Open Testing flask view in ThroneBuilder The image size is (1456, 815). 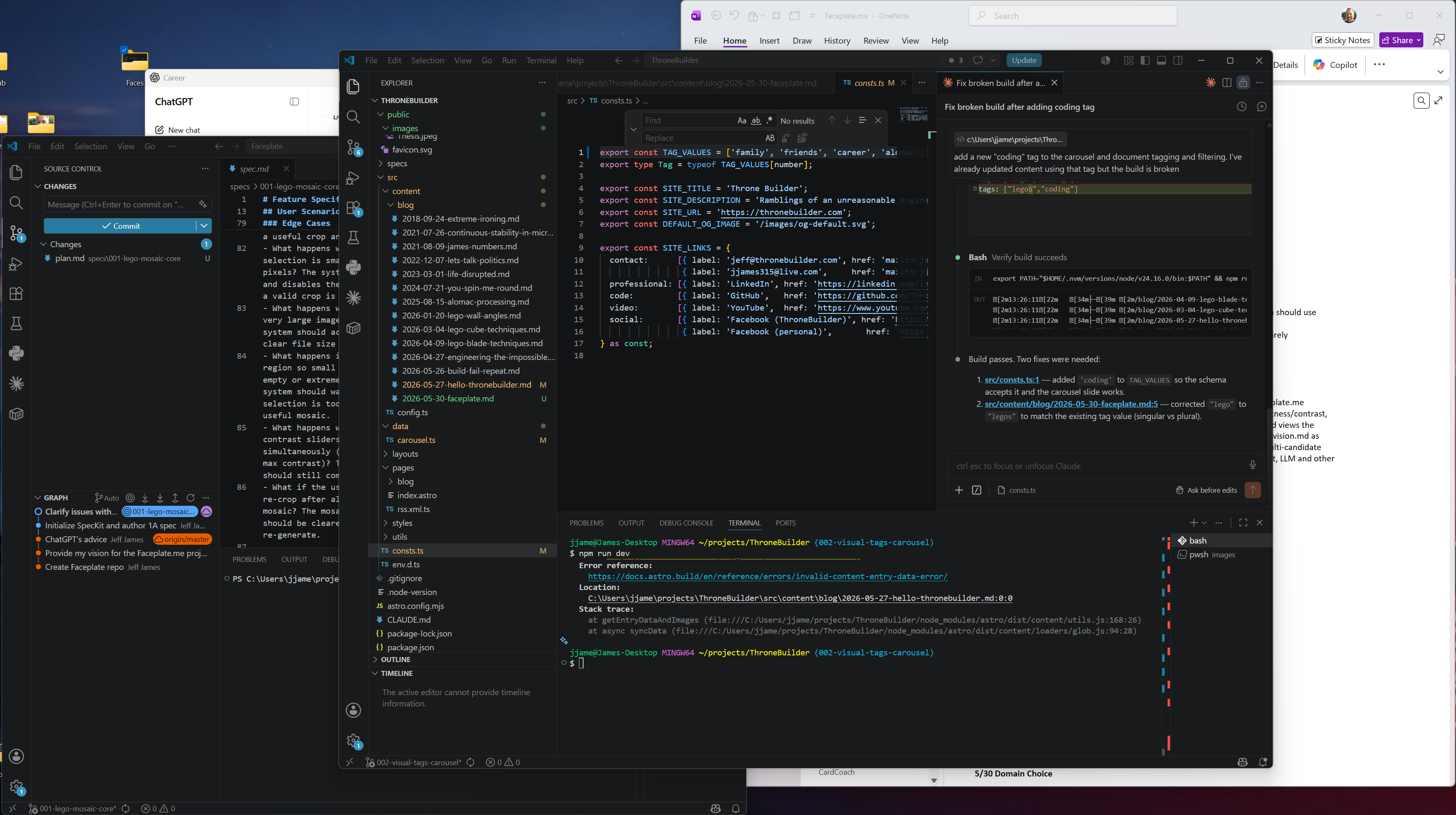coord(353,238)
